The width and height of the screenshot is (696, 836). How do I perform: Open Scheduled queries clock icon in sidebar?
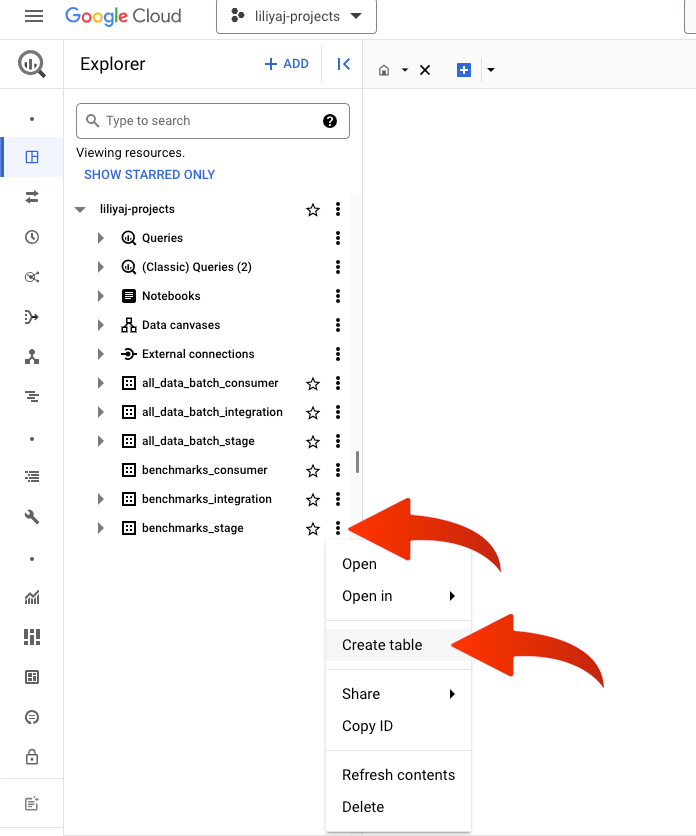[x=32, y=237]
